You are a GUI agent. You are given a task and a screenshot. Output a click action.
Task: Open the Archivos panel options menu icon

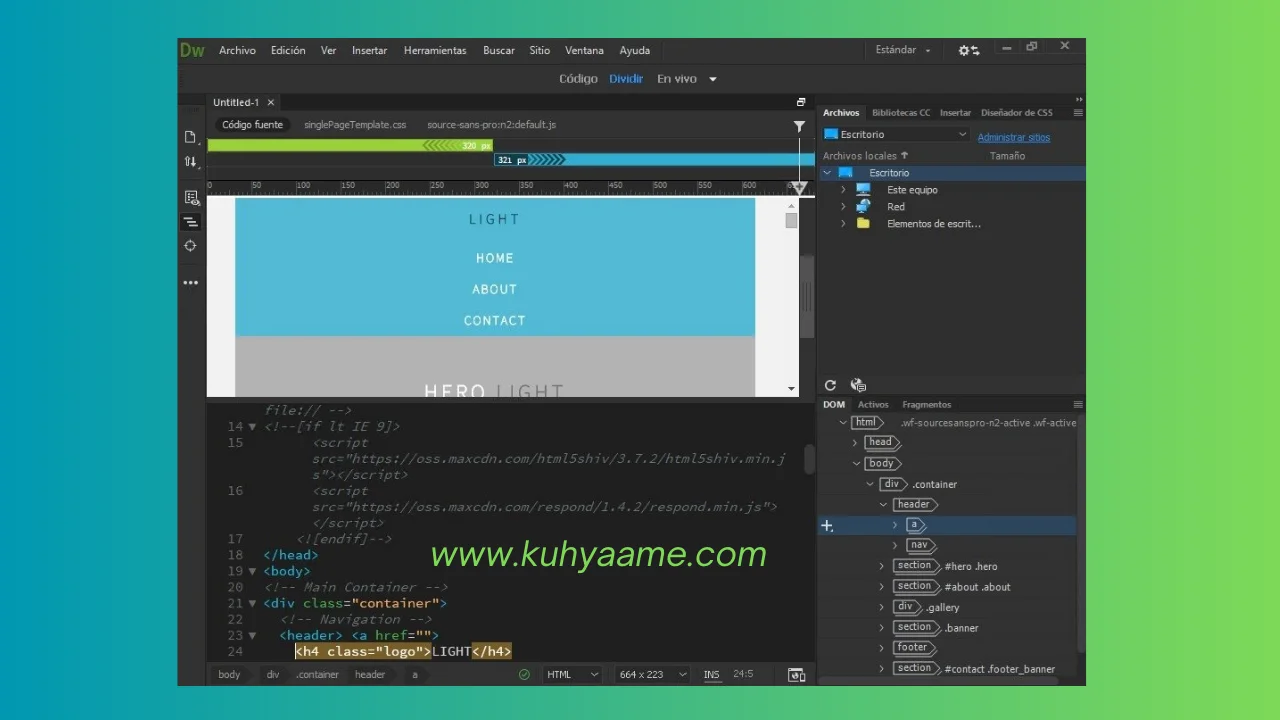click(1078, 113)
